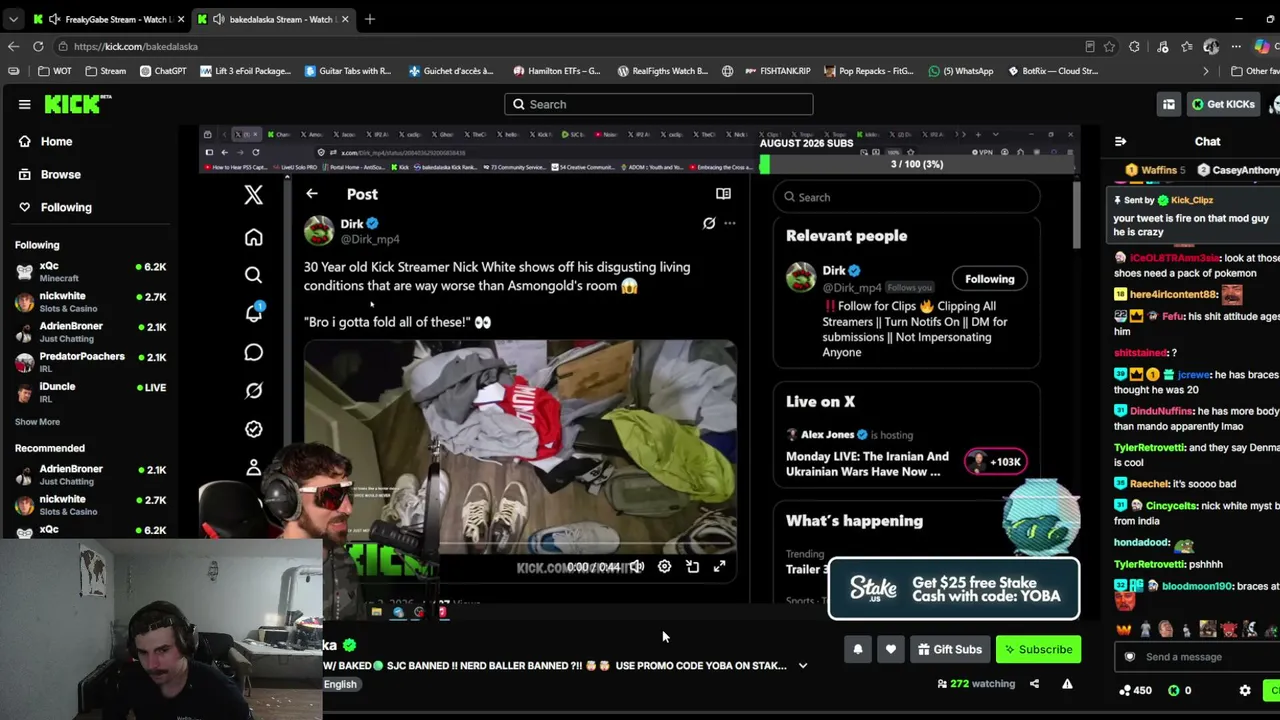The image size is (1280, 720).
Task: Switch to the FreakyGabe Stream browser tab
Action: [x=108, y=19]
